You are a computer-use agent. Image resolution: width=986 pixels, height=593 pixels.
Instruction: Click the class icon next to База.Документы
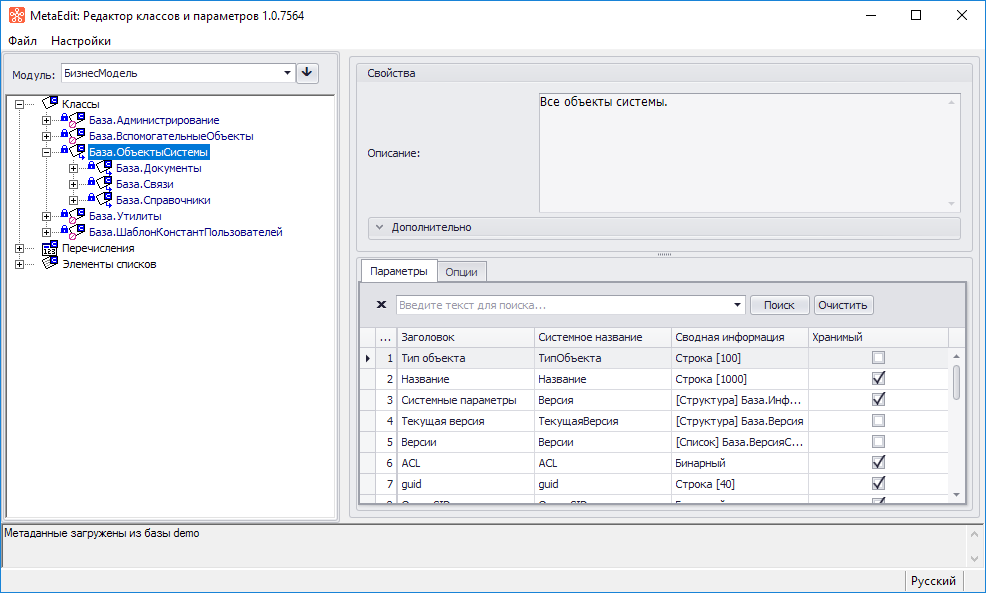click(x=103, y=168)
